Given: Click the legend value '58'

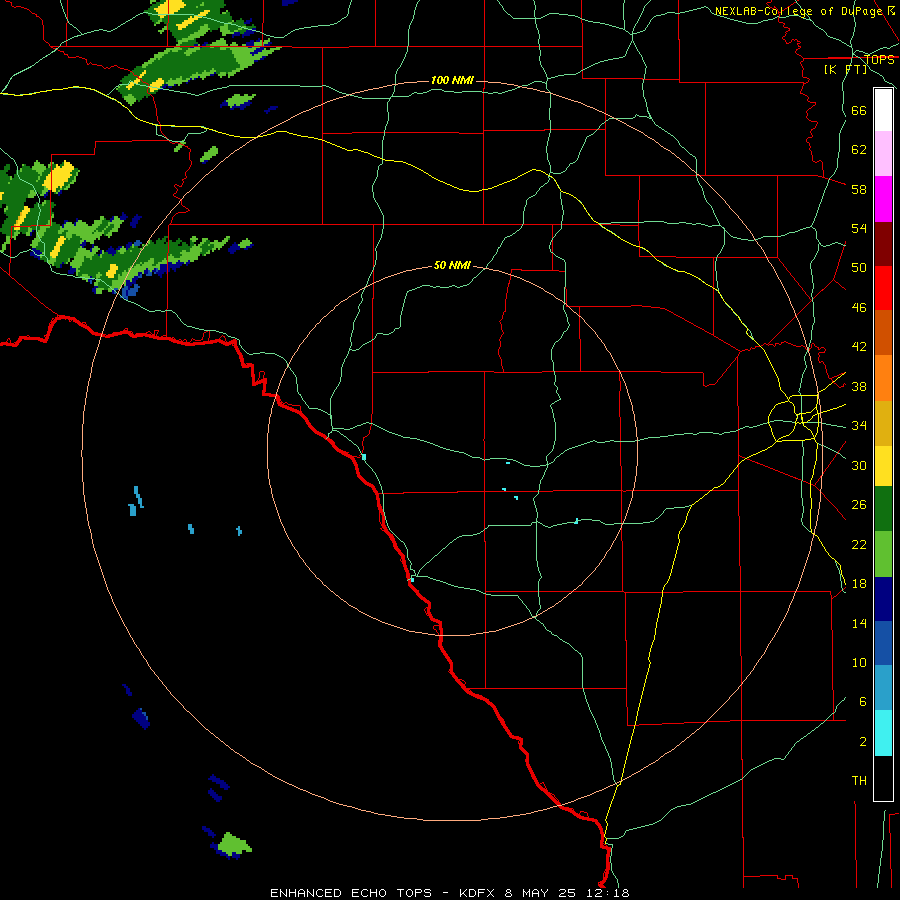Looking at the screenshot, I should click(859, 189).
